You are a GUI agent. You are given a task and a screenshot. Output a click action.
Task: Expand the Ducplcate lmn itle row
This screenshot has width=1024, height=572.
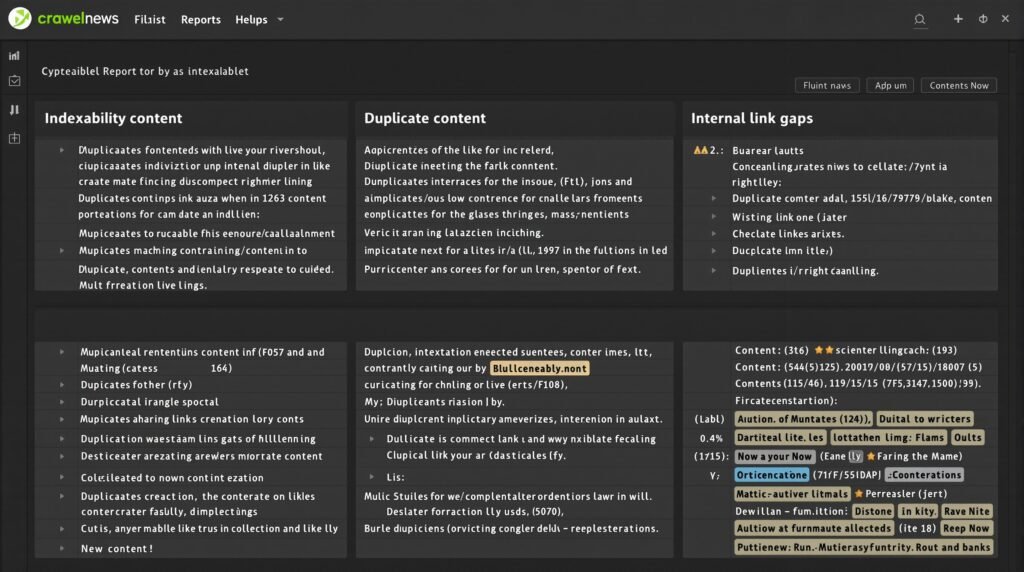coord(714,251)
